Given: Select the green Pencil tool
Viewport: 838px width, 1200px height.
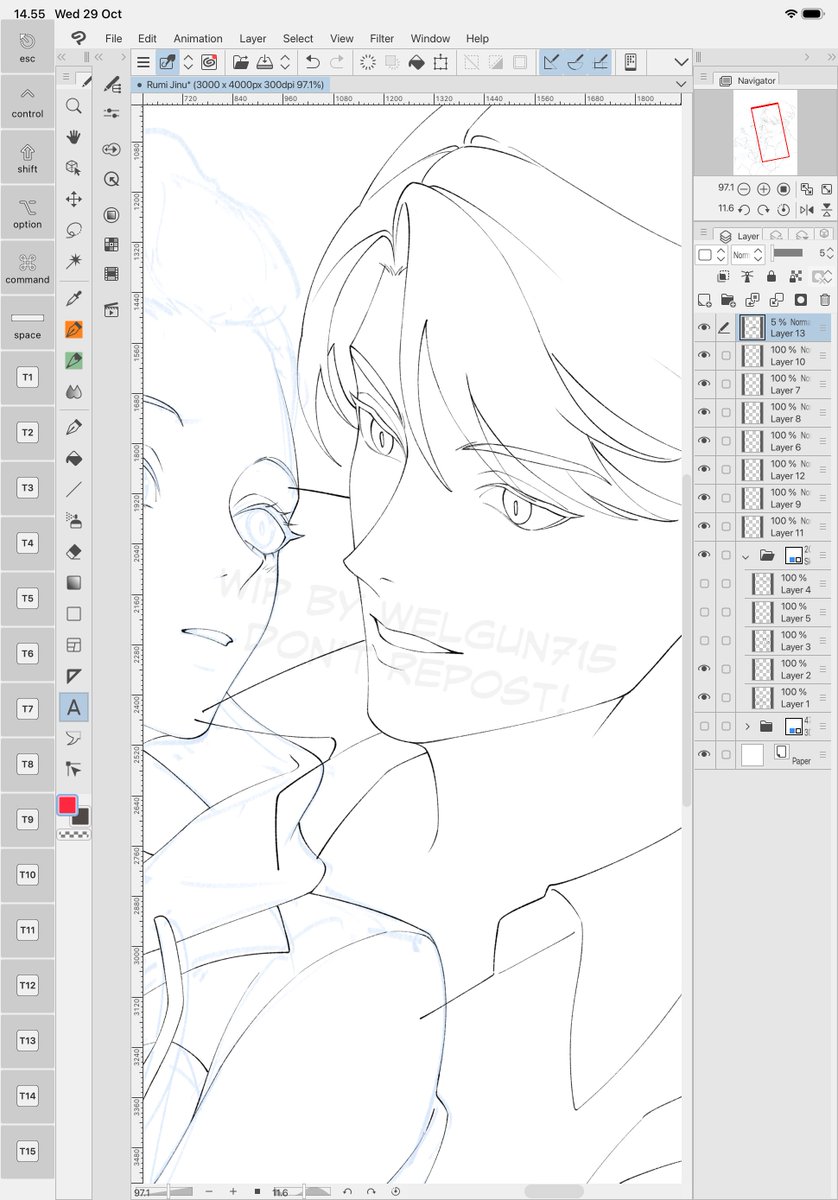Looking at the screenshot, I should (73, 360).
